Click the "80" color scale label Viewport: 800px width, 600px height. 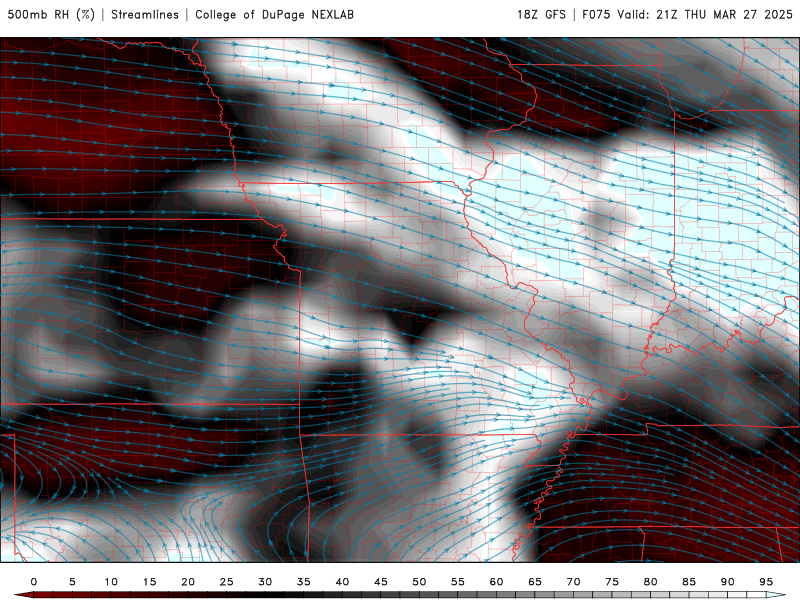(x=651, y=582)
